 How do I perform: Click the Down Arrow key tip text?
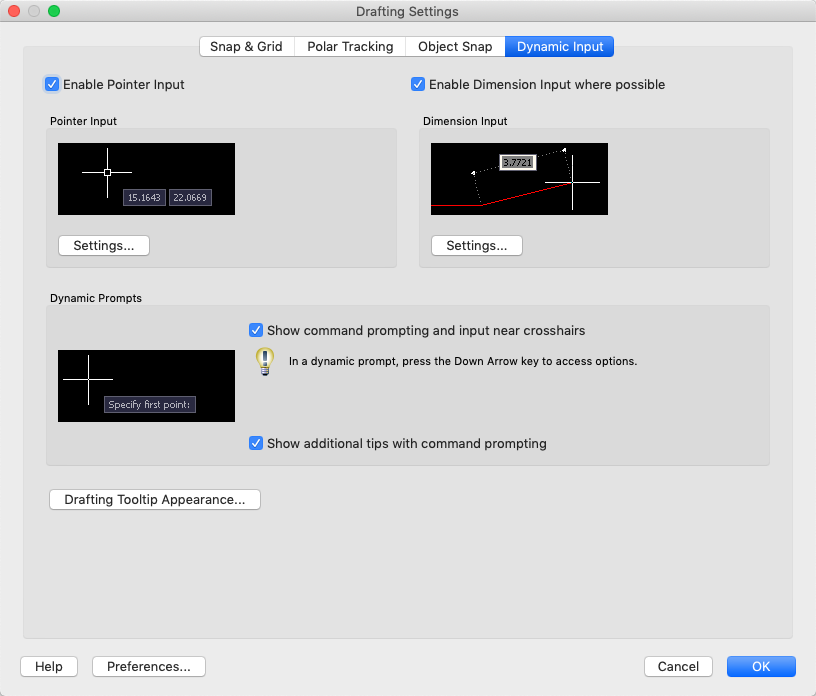pyautogui.click(x=463, y=361)
